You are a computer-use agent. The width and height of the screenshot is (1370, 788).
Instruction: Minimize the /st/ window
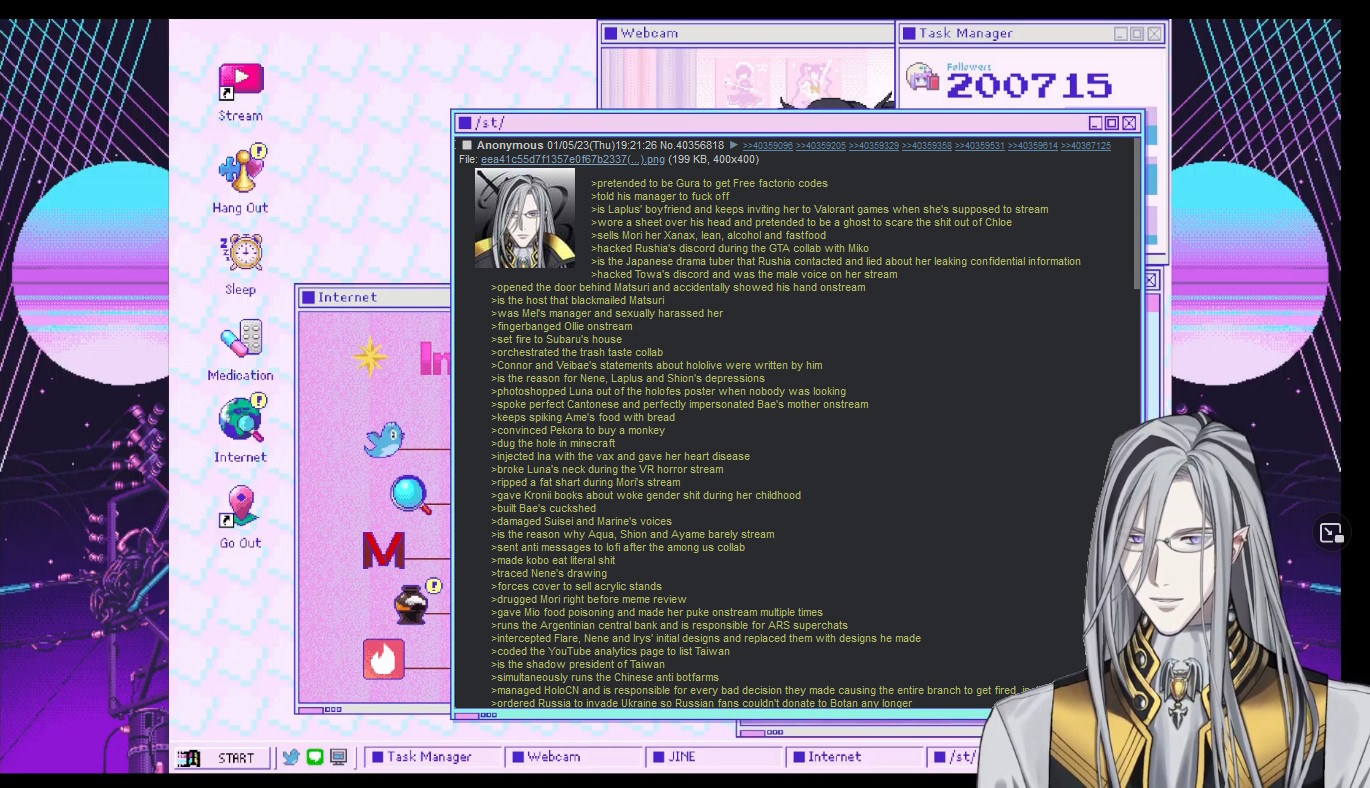click(x=1095, y=123)
